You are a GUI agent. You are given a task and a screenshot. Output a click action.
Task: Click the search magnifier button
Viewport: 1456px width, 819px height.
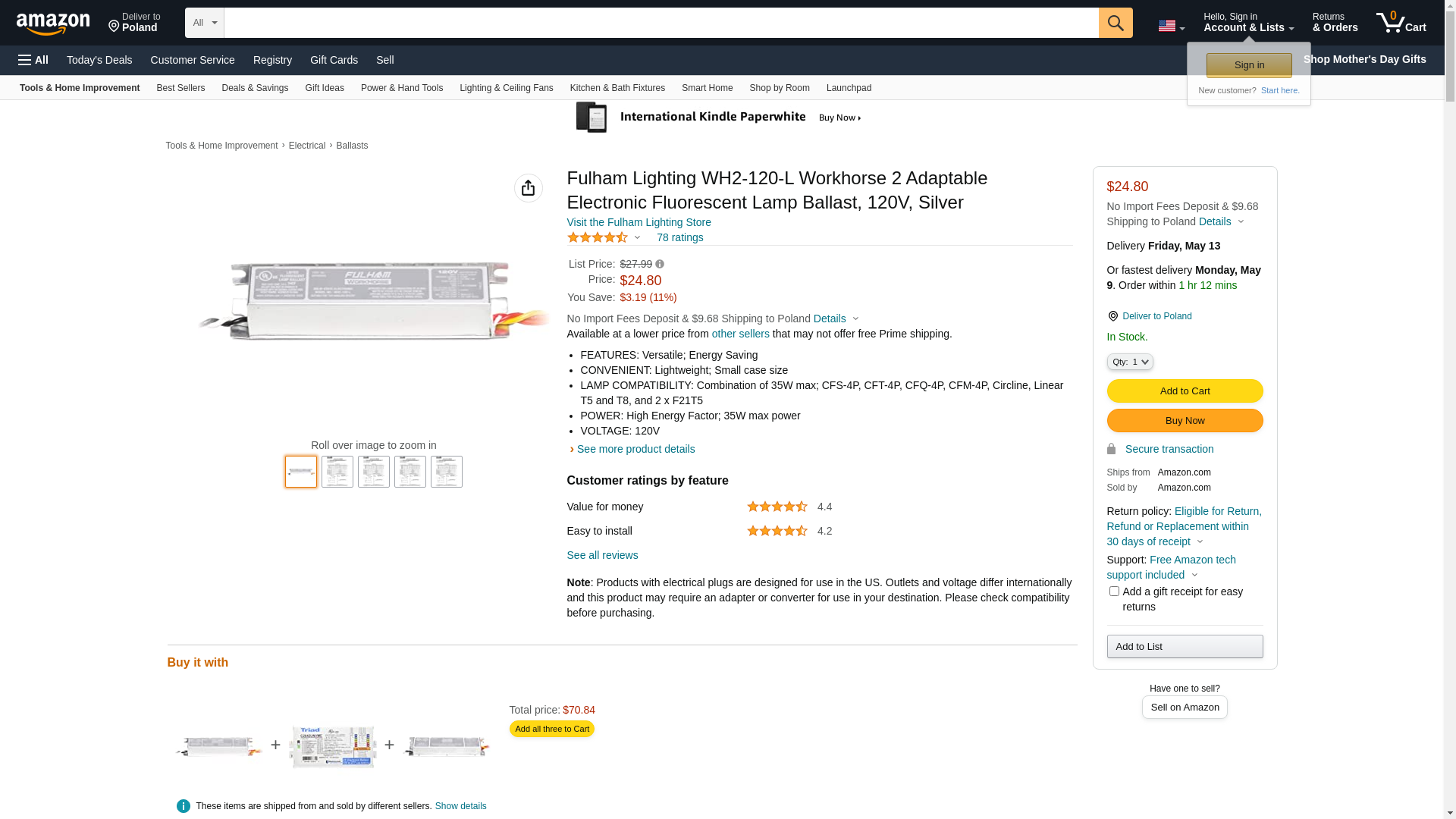(1115, 23)
